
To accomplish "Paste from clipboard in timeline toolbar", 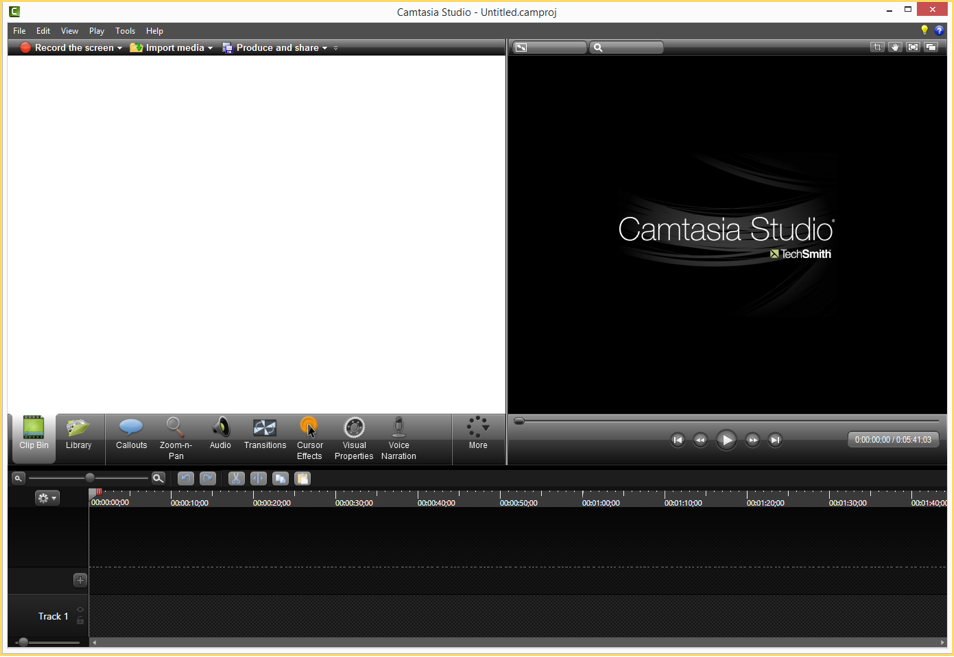I will point(302,479).
